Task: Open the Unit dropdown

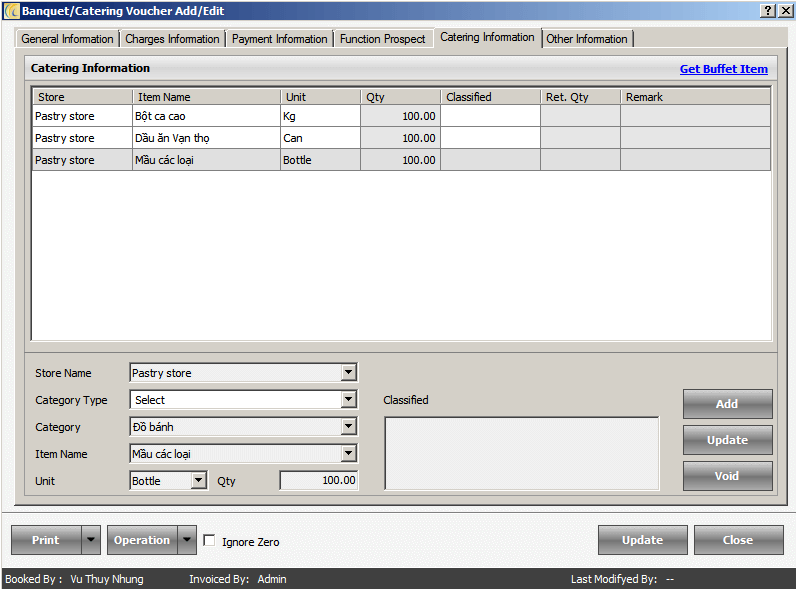Action: 198,481
